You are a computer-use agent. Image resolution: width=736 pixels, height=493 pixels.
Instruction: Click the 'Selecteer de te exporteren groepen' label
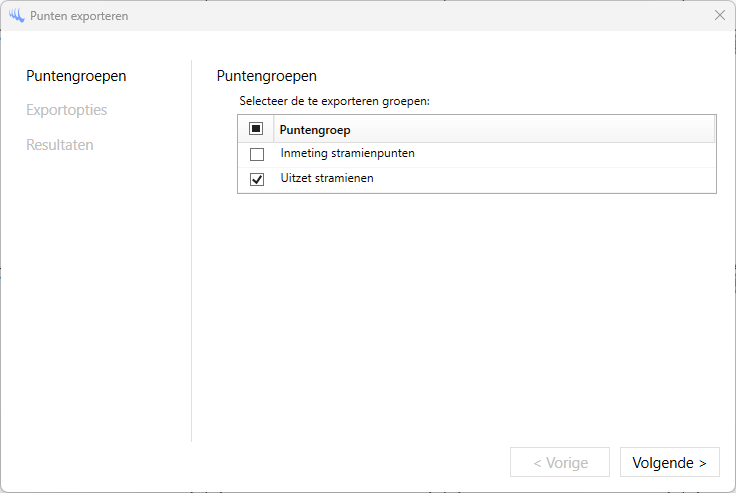334,101
